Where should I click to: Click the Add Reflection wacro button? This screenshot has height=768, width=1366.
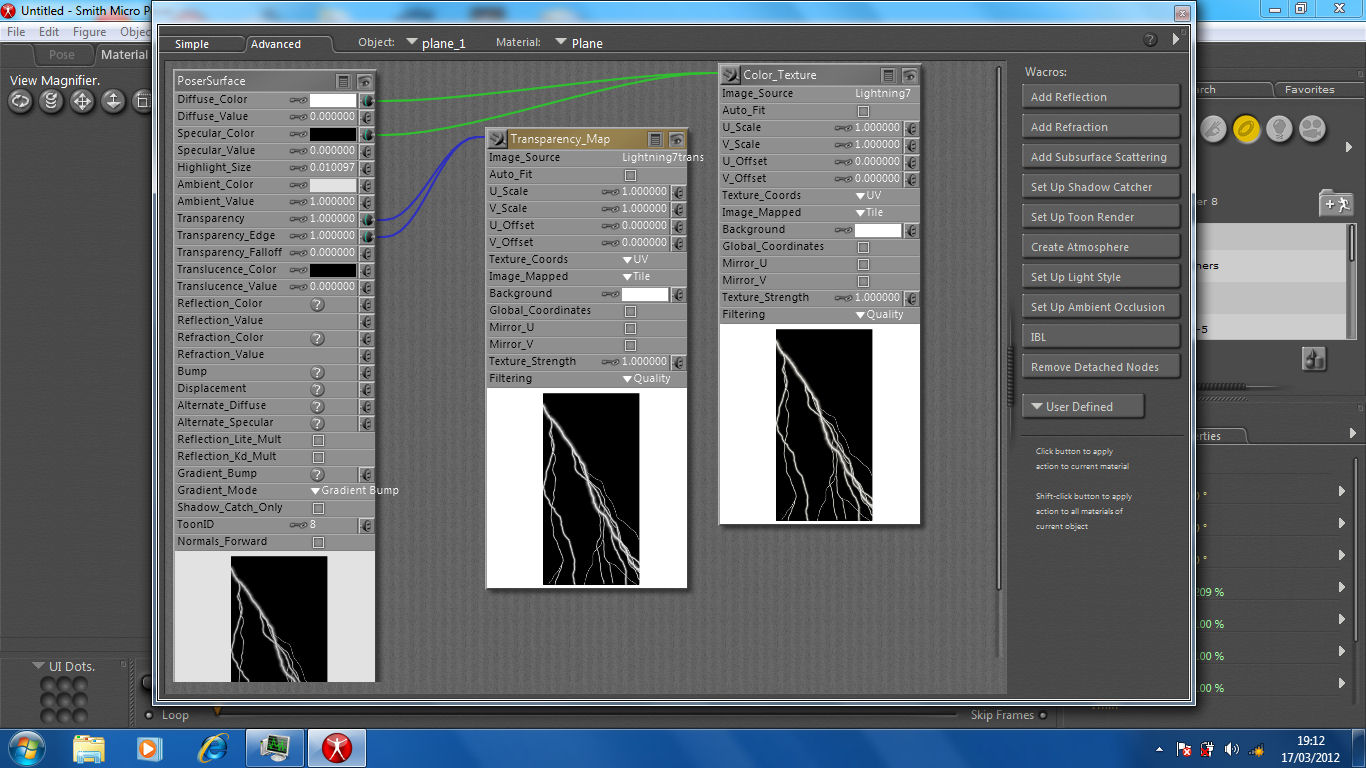1100,97
